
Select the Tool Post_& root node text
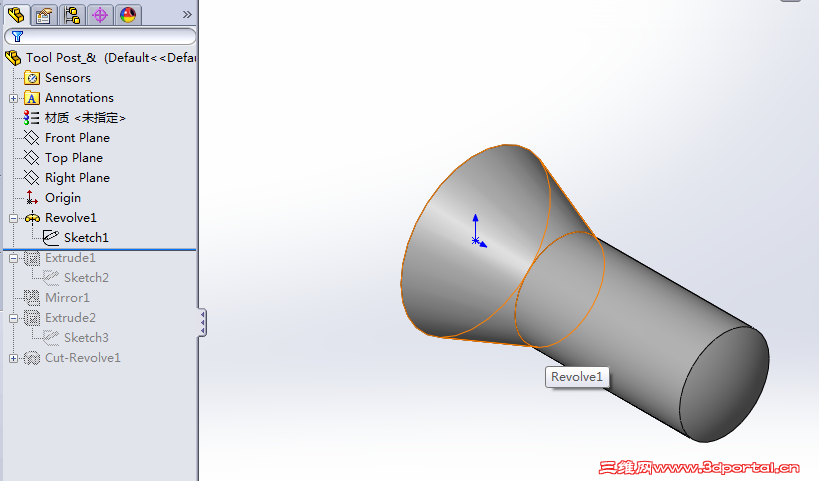[x=111, y=57]
